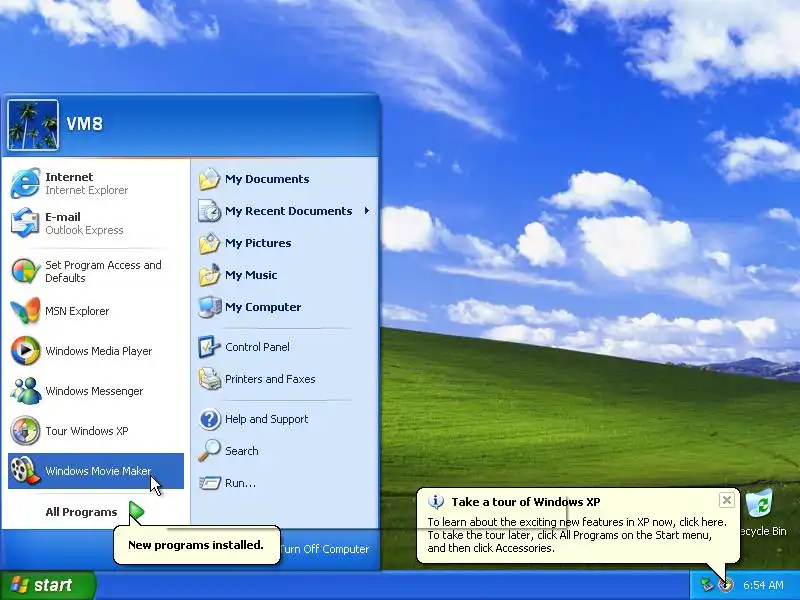The image size is (800, 600).
Task: Click the VM8 user account picture
Action: [33, 125]
